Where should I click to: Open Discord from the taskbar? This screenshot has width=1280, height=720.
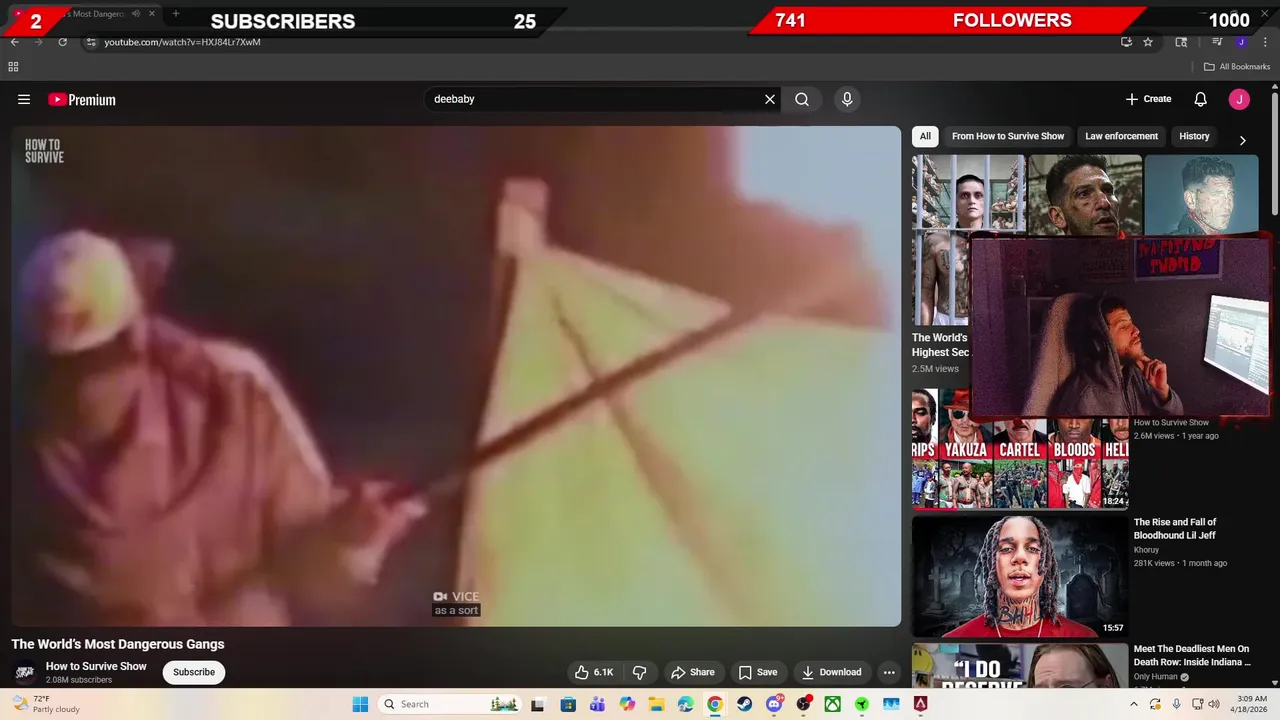(774, 704)
